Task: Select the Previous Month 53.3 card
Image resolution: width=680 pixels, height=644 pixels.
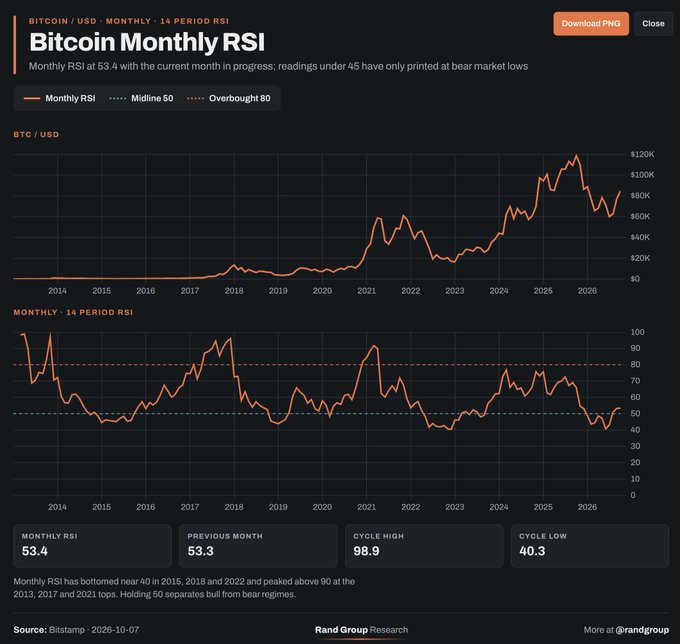Action: click(x=258, y=546)
